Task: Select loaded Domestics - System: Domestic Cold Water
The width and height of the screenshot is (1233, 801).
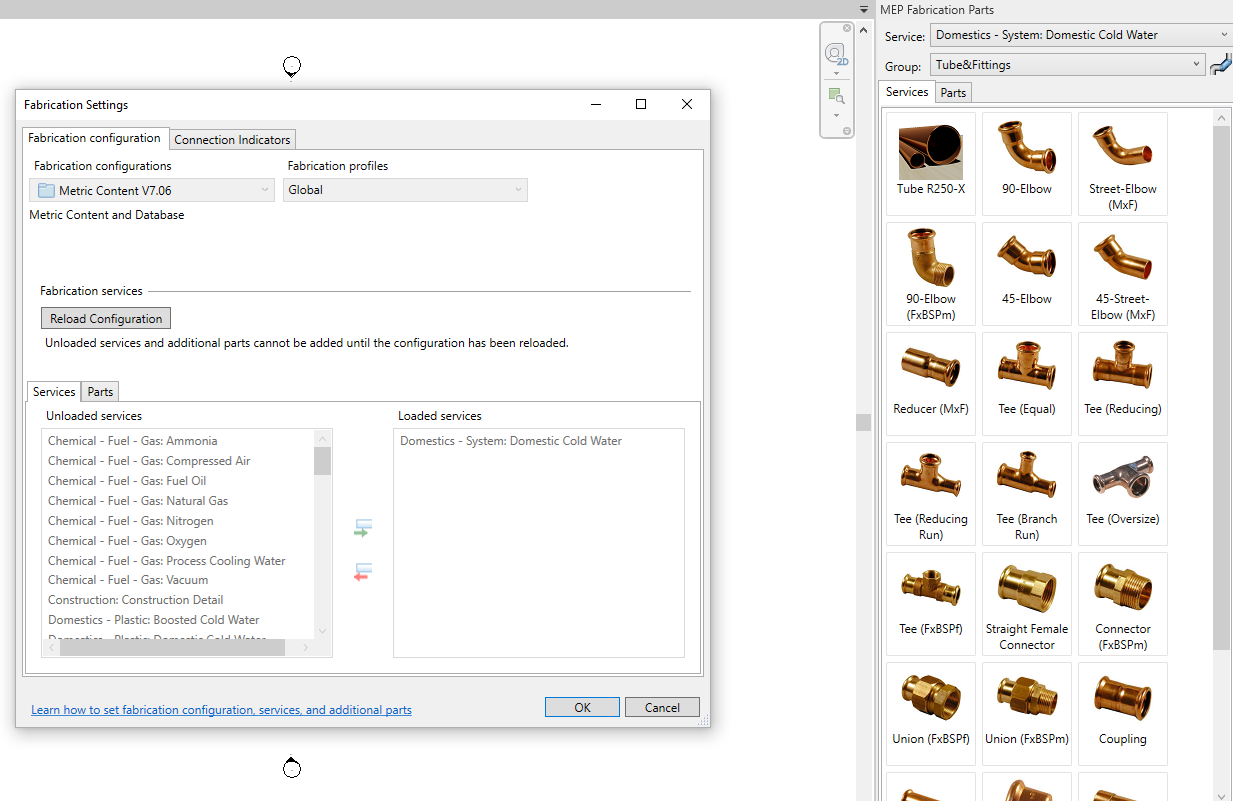Action: 511,441
